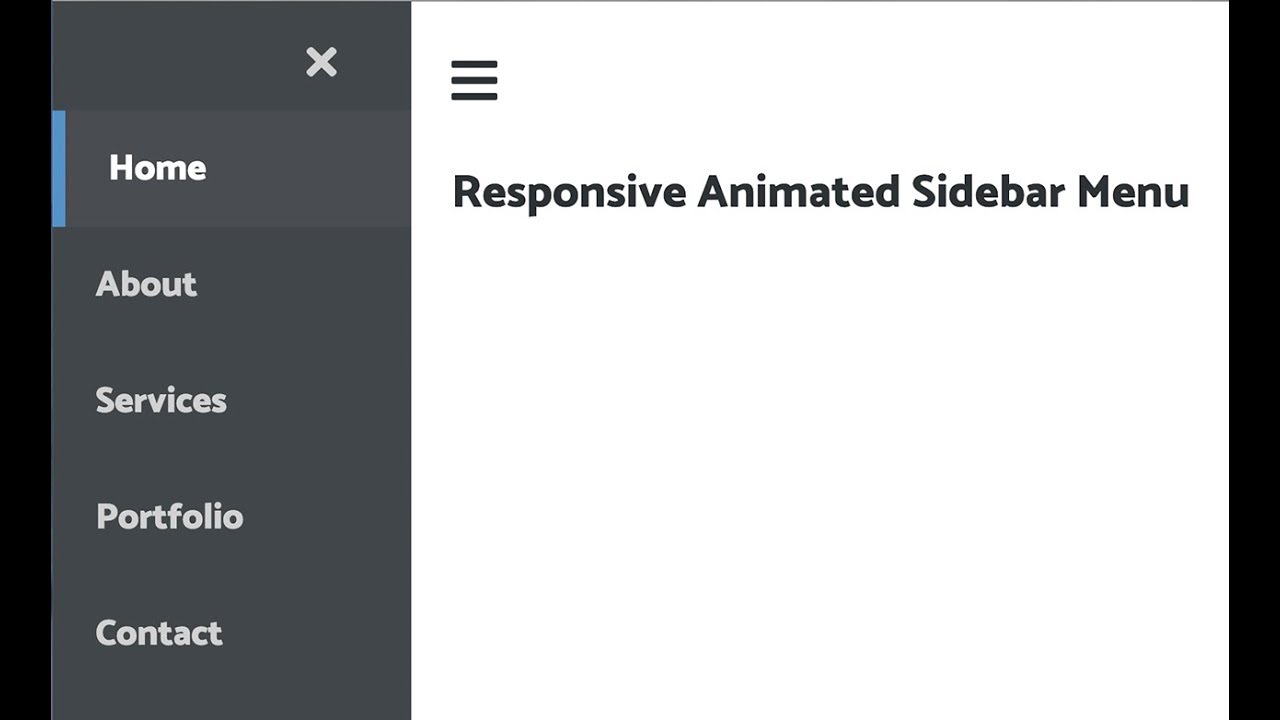Toggle the hamburger menu icon

[x=474, y=80]
